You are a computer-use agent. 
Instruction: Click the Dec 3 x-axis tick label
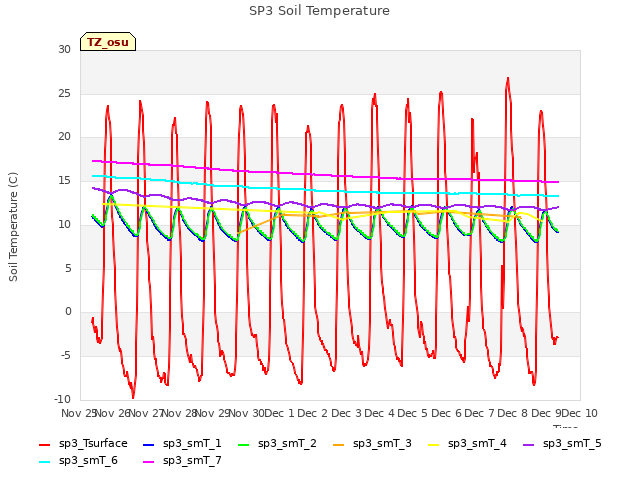coord(346,413)
